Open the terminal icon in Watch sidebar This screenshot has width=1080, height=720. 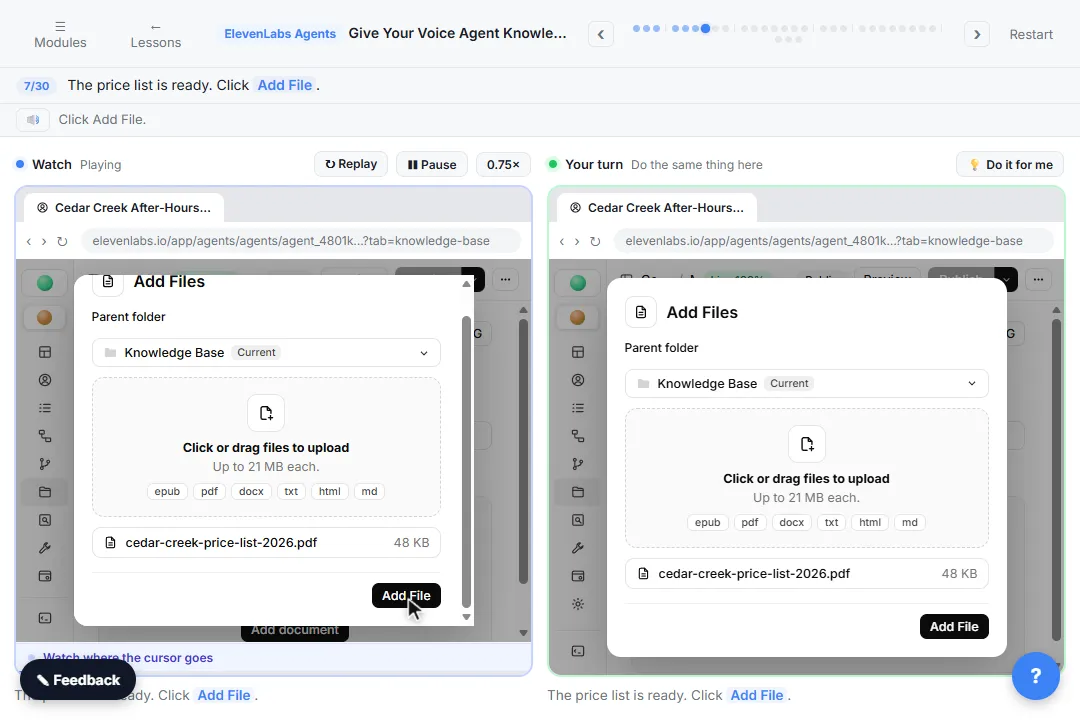click(45, 618)
